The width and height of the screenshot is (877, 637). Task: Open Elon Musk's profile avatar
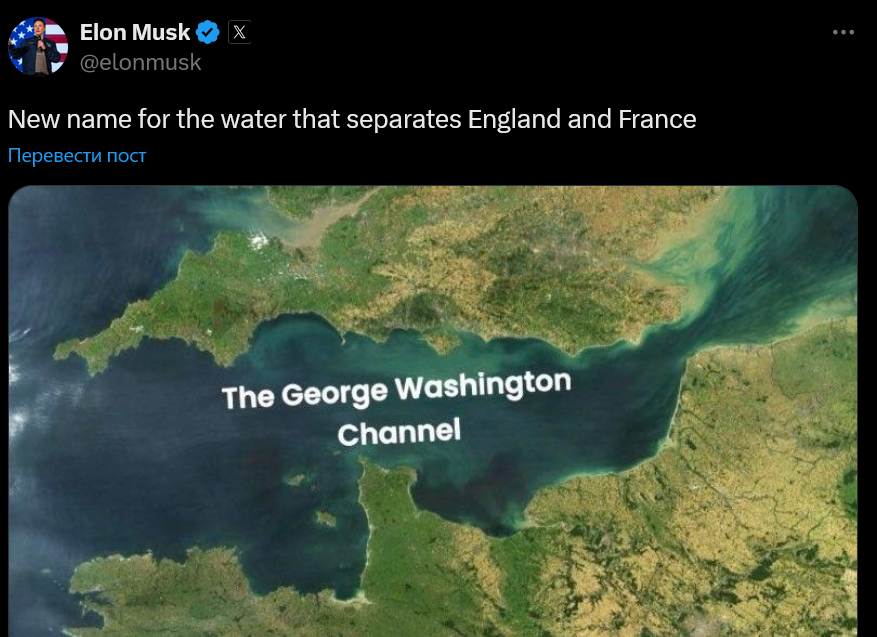pyautogui.click(x=38, y=46)
